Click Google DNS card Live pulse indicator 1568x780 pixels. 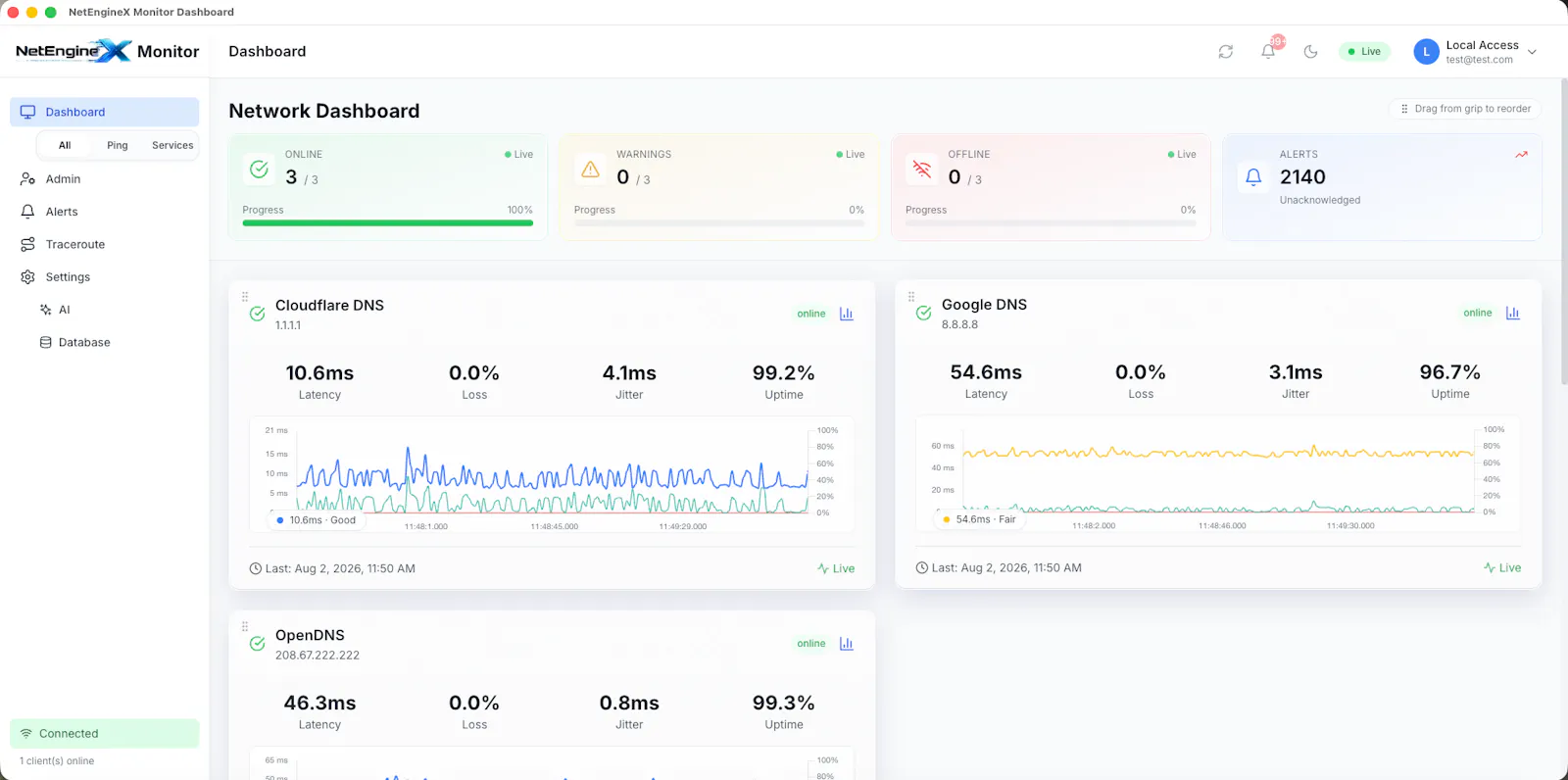point(1502,568)
